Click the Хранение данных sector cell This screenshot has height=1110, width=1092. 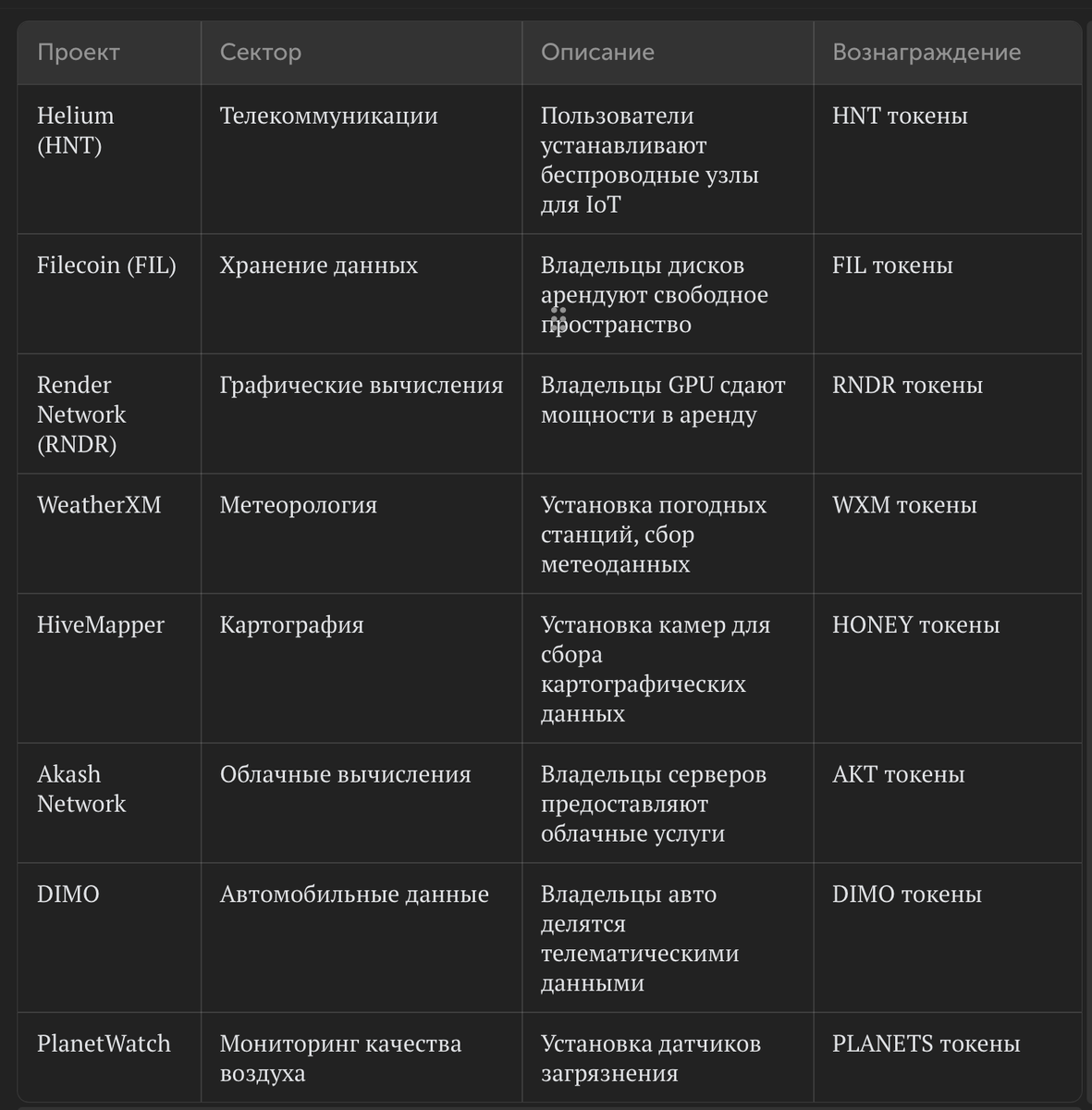click(319, 265)
